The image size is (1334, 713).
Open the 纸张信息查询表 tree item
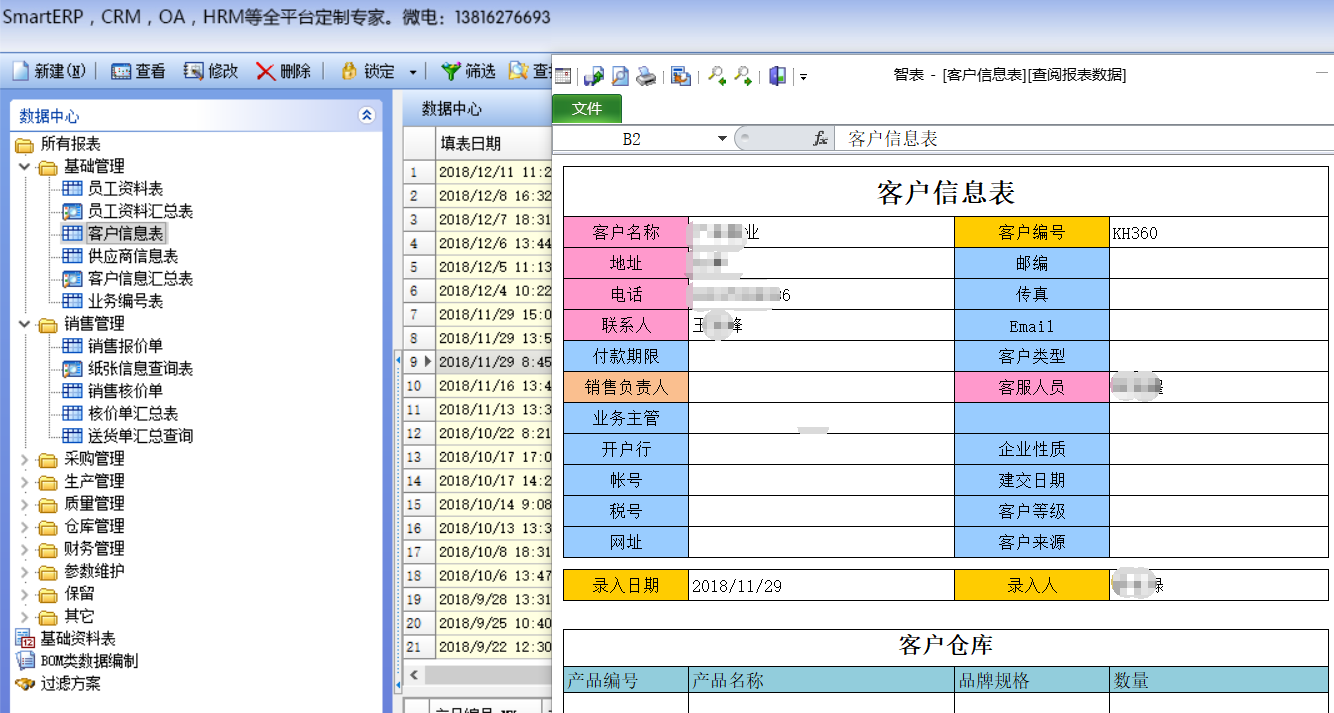[127, 369]
